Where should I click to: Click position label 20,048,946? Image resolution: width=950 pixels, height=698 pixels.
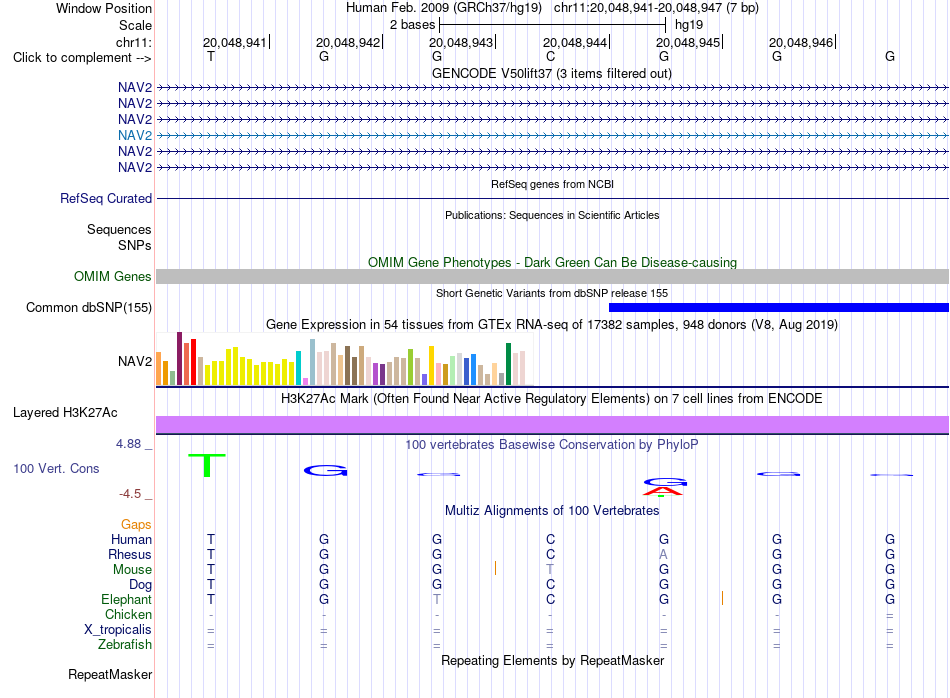coord(801,42)
